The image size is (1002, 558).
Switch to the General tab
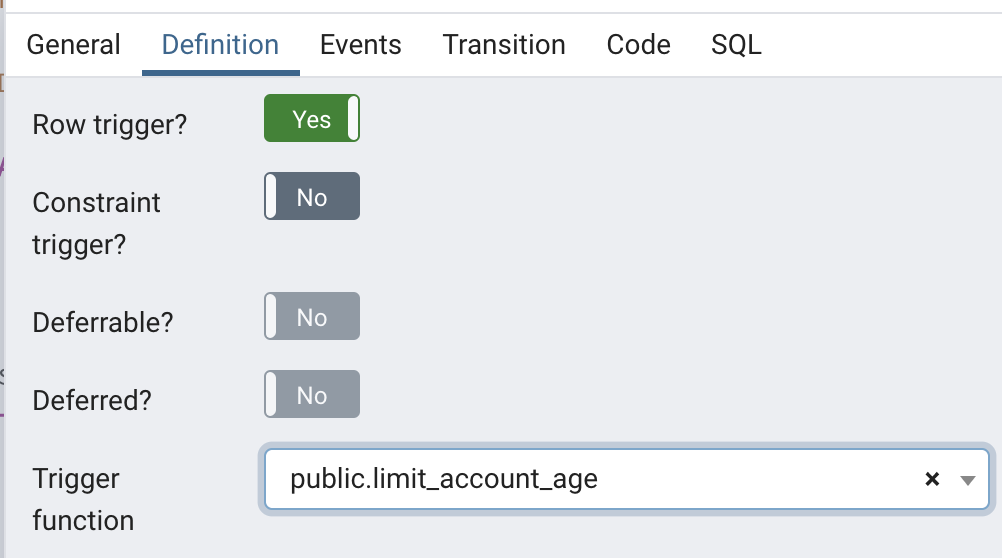[x=73, y=45]
